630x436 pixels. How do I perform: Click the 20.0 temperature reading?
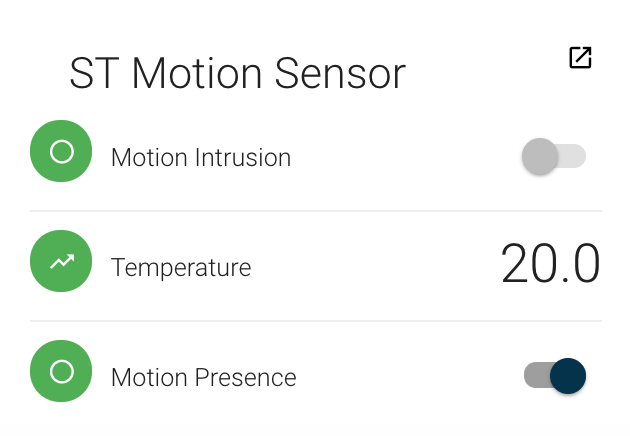[550, 265]
